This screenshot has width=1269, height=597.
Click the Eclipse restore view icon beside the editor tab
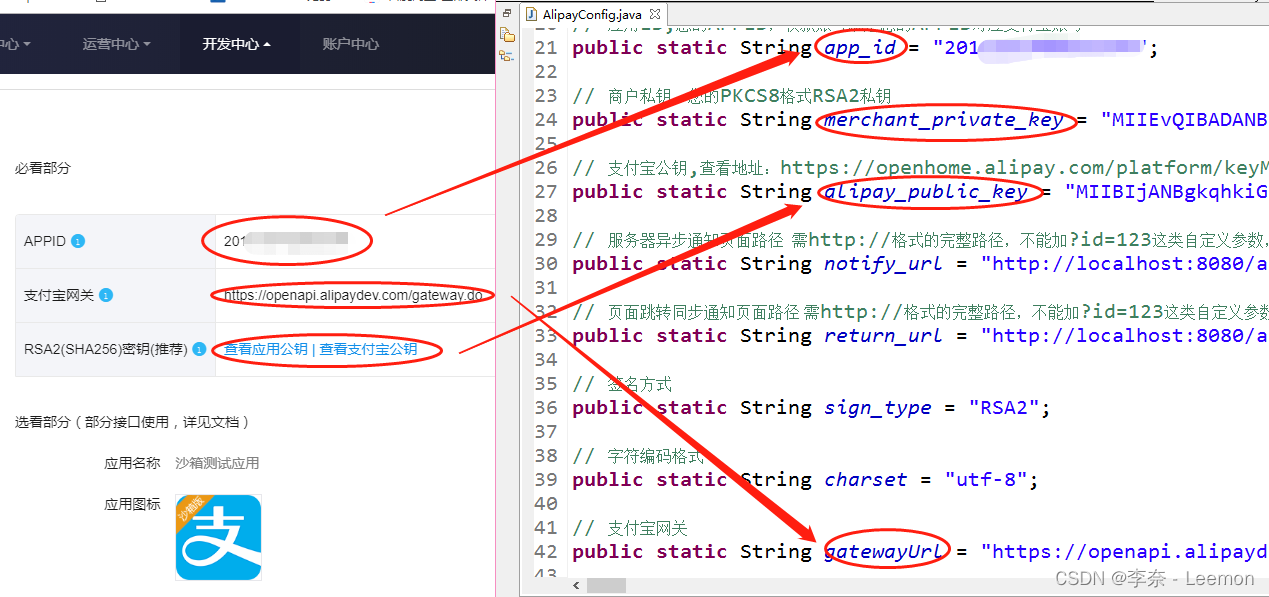[x=507, y=14]
